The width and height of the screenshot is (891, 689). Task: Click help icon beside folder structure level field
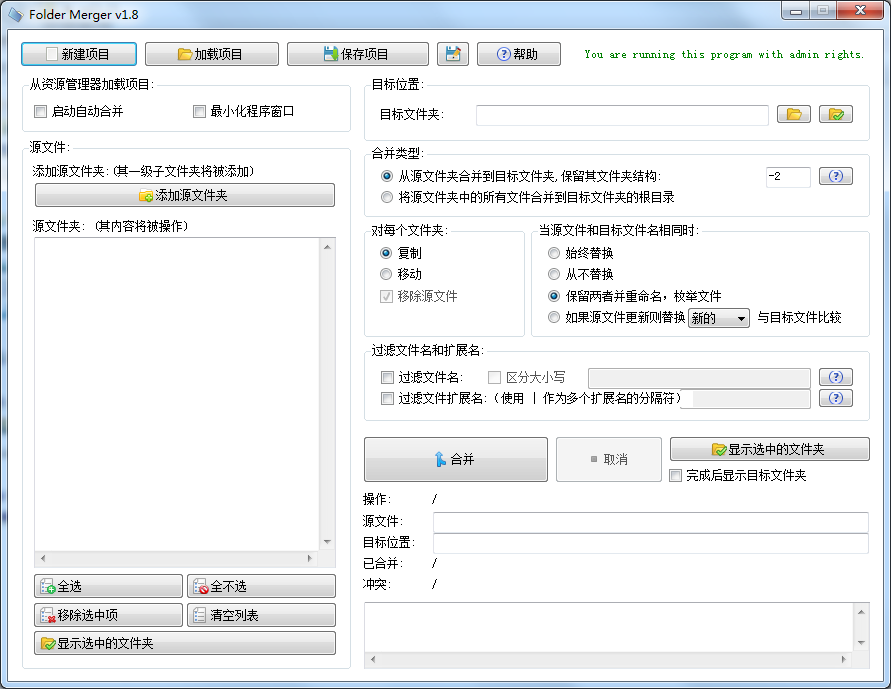tap(836, 176)
